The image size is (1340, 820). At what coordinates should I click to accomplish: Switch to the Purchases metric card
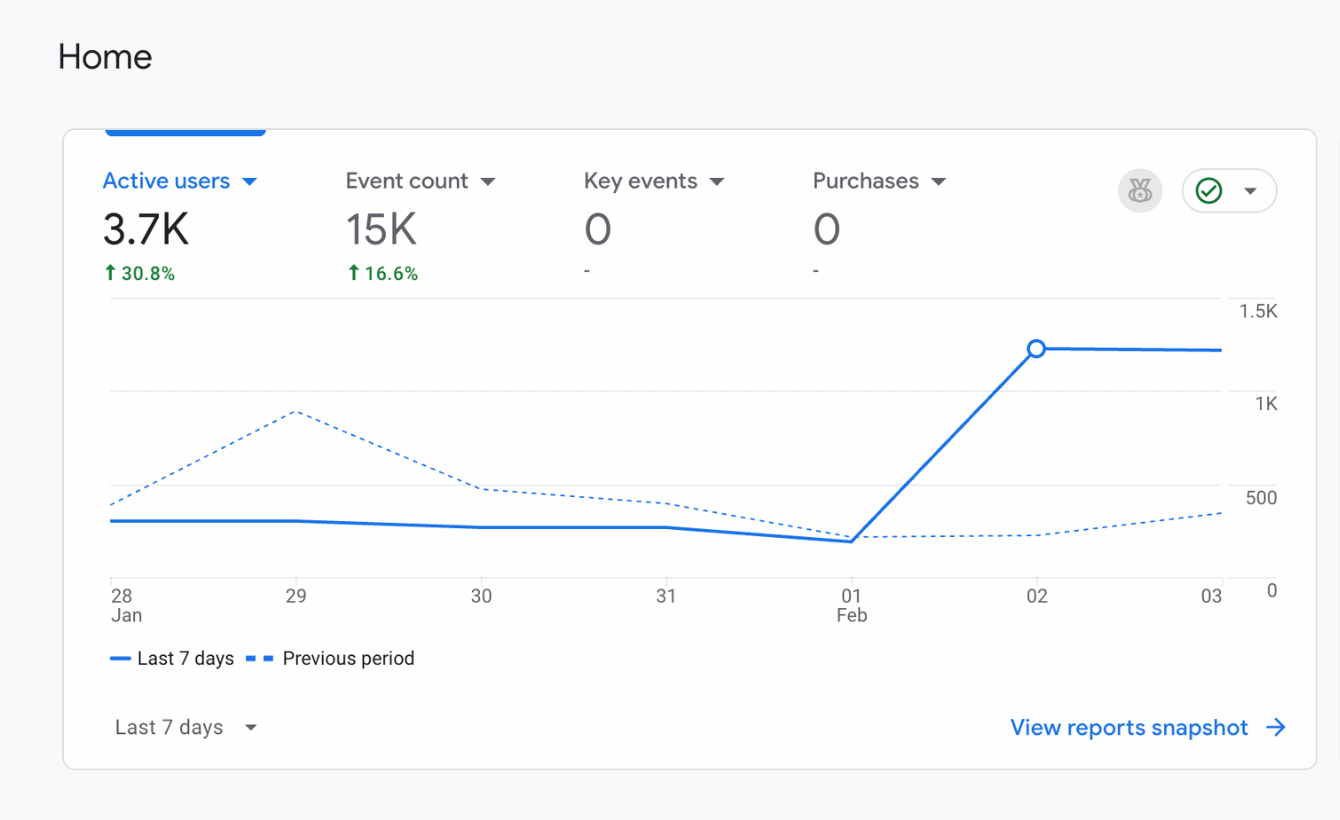click(866, 181)
